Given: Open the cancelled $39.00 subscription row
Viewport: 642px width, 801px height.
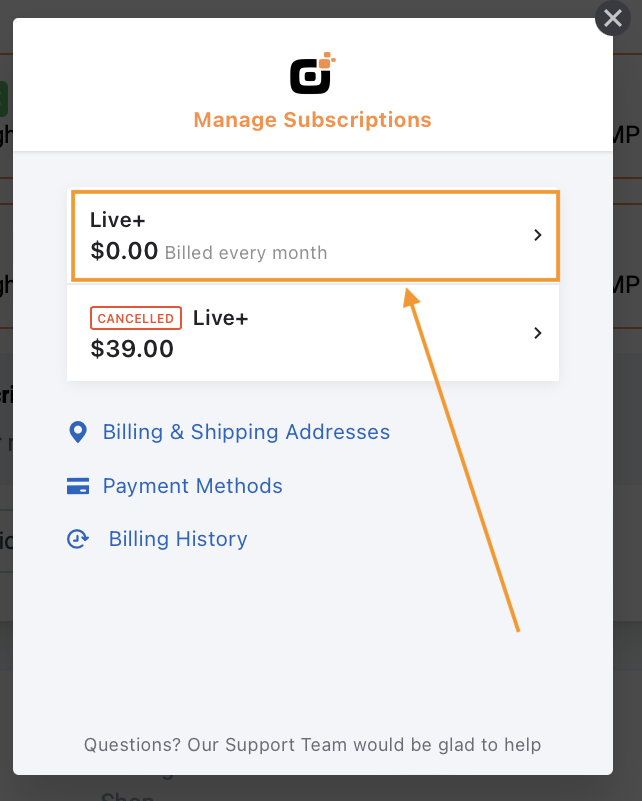Looking at the screenshot, I should click(x=312, y=334).
